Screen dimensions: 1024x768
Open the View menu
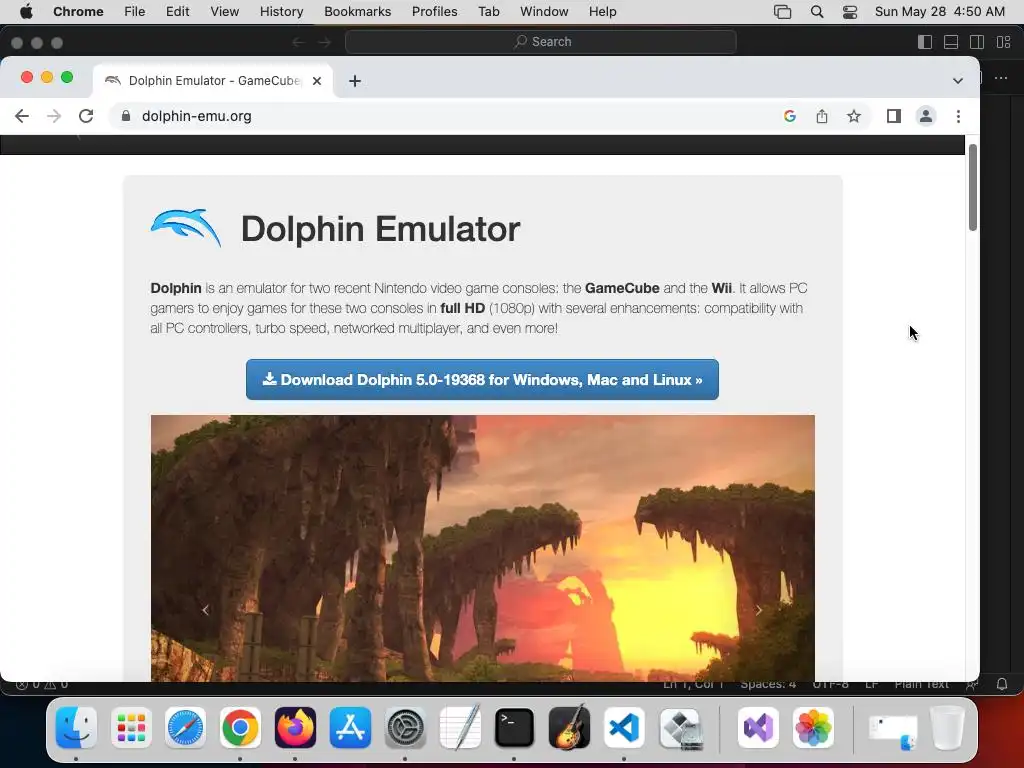pyautogui.click(x=225, y=12)
